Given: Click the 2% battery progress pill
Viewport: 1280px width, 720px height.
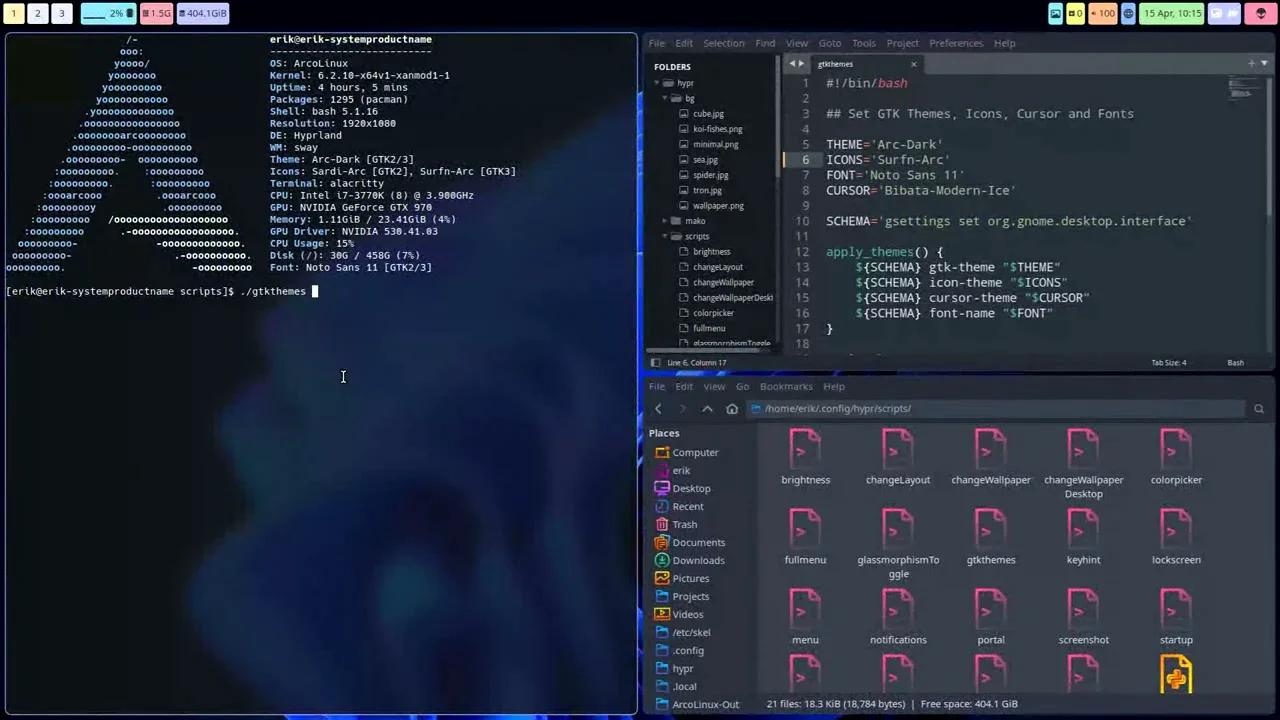Looking at the screenshot, I should (x=110, y=13).
